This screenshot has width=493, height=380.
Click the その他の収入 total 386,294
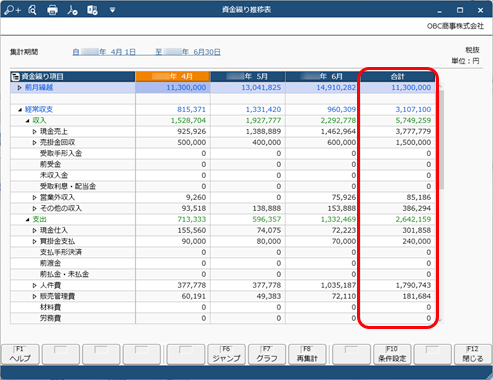pos(417,209)
